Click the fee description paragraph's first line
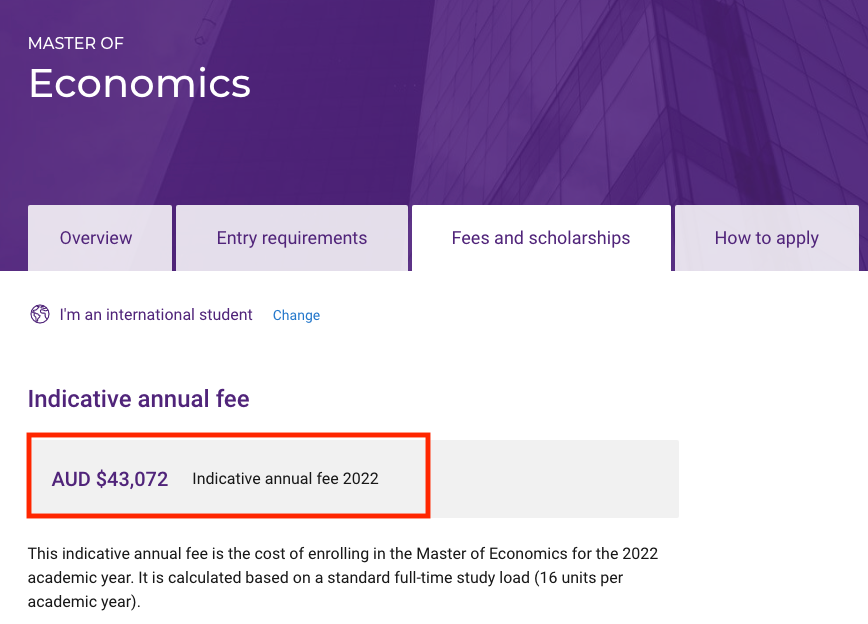 point(343,553)
